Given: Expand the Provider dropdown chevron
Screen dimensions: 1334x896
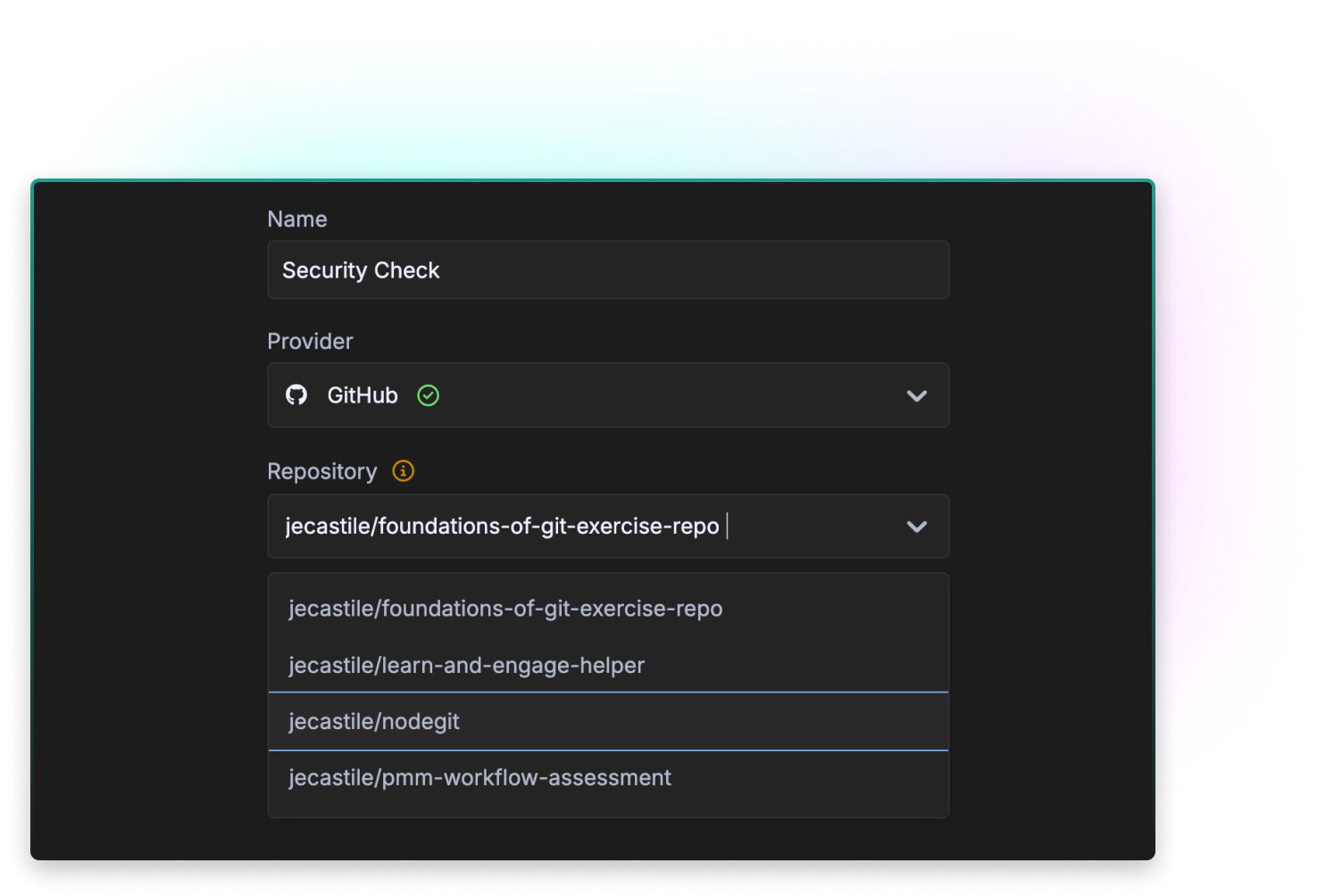Looking at the screenshot, I should pos(916,395).
